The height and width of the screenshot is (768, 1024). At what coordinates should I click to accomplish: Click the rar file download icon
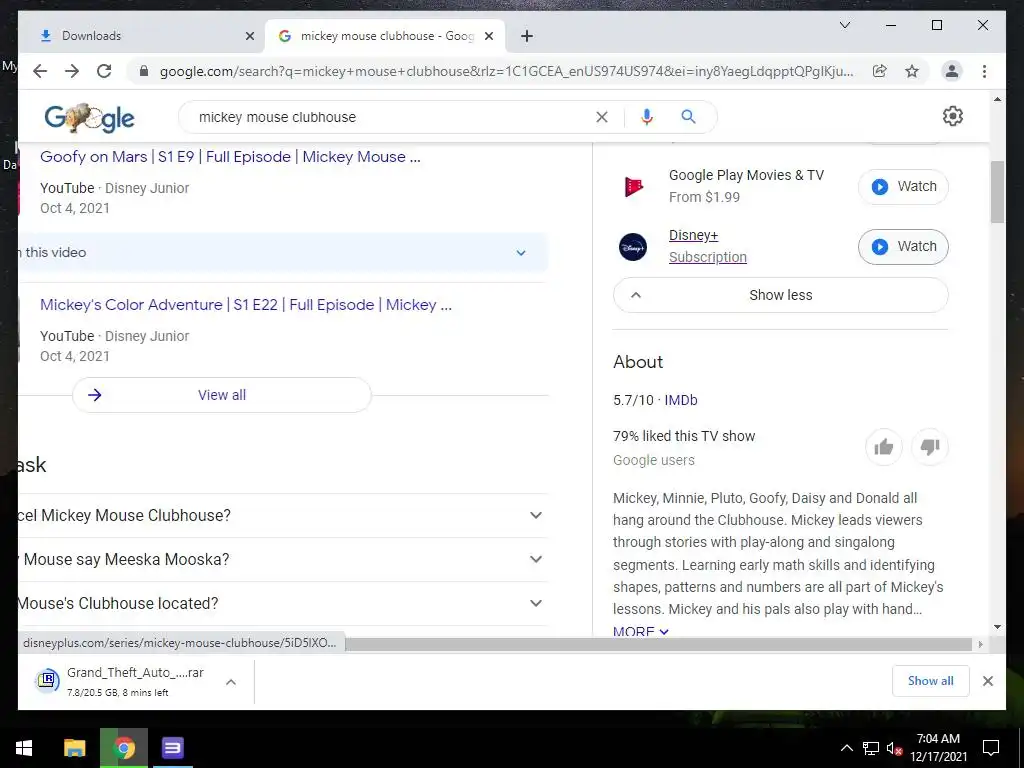(x=47, y=680)
